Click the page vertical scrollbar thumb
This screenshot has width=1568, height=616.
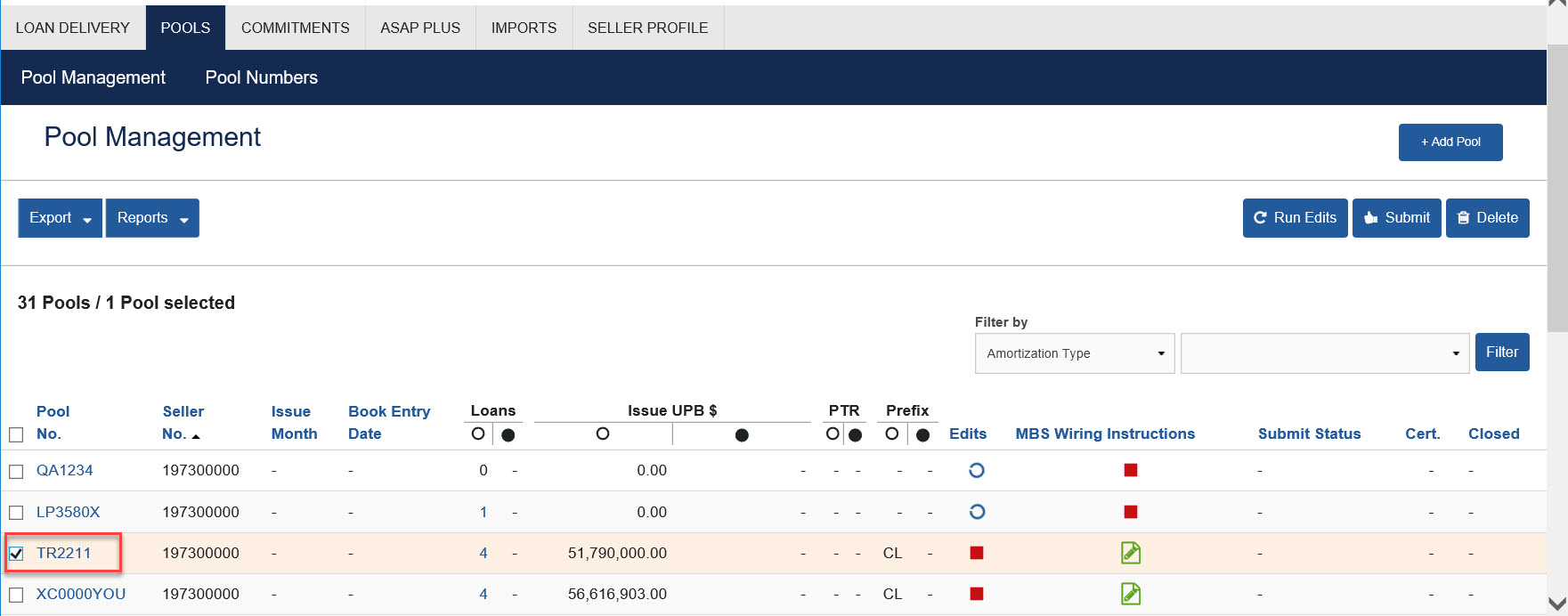coord(1557,187)
